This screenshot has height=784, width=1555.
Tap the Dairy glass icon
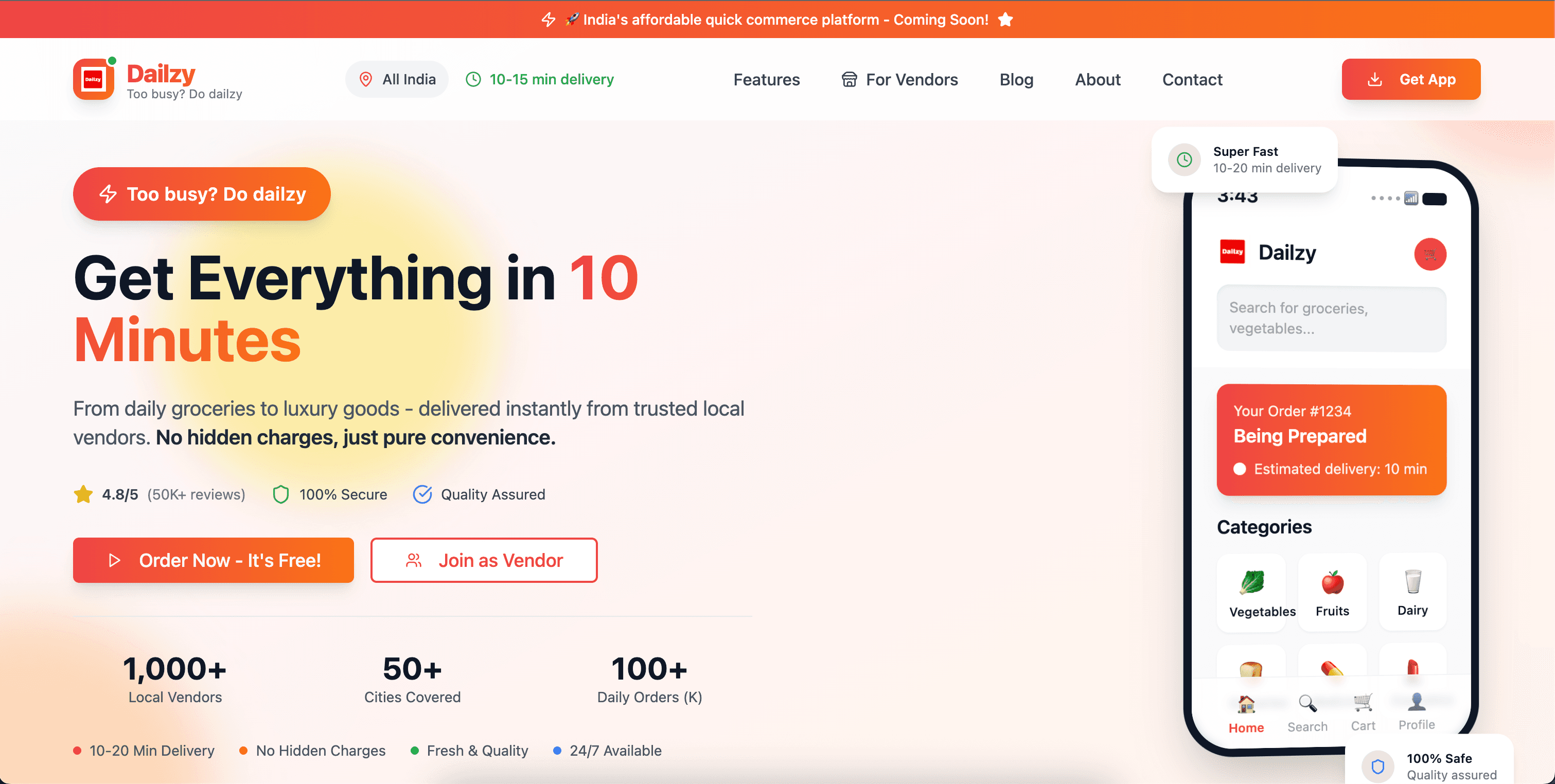(x=1412, y=582)
